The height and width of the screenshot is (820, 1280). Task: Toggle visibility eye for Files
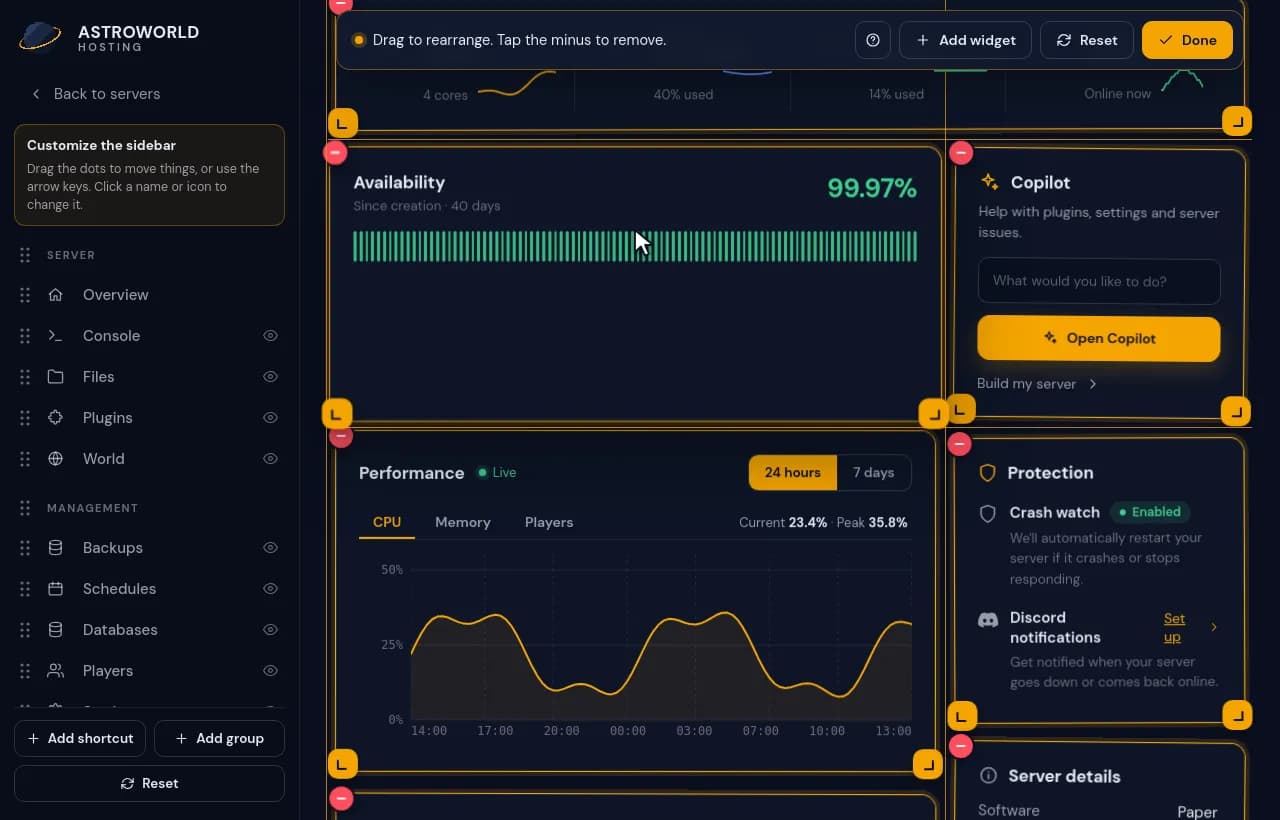[x=270, y=377]
